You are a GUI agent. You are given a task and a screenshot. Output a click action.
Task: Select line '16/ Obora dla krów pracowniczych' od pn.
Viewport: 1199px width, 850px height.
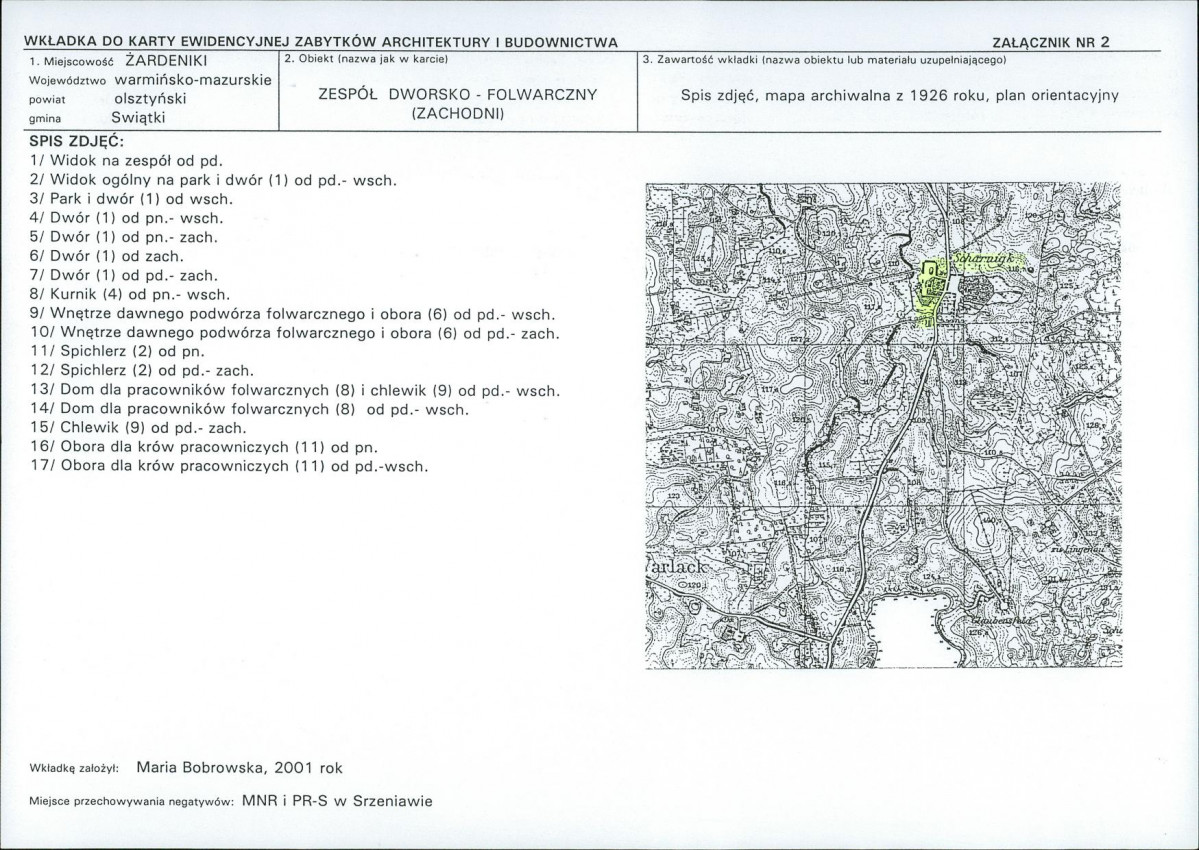pyautogui.click(x=204, y=447)
